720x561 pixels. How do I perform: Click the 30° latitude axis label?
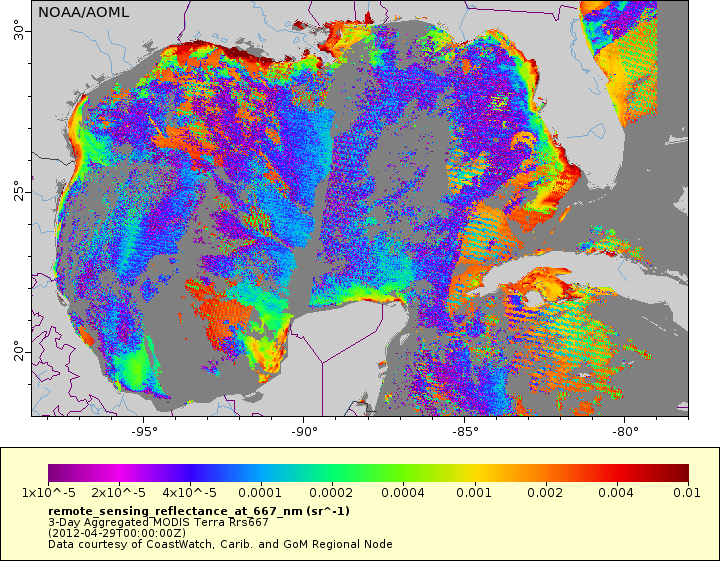tap(18, 30)
